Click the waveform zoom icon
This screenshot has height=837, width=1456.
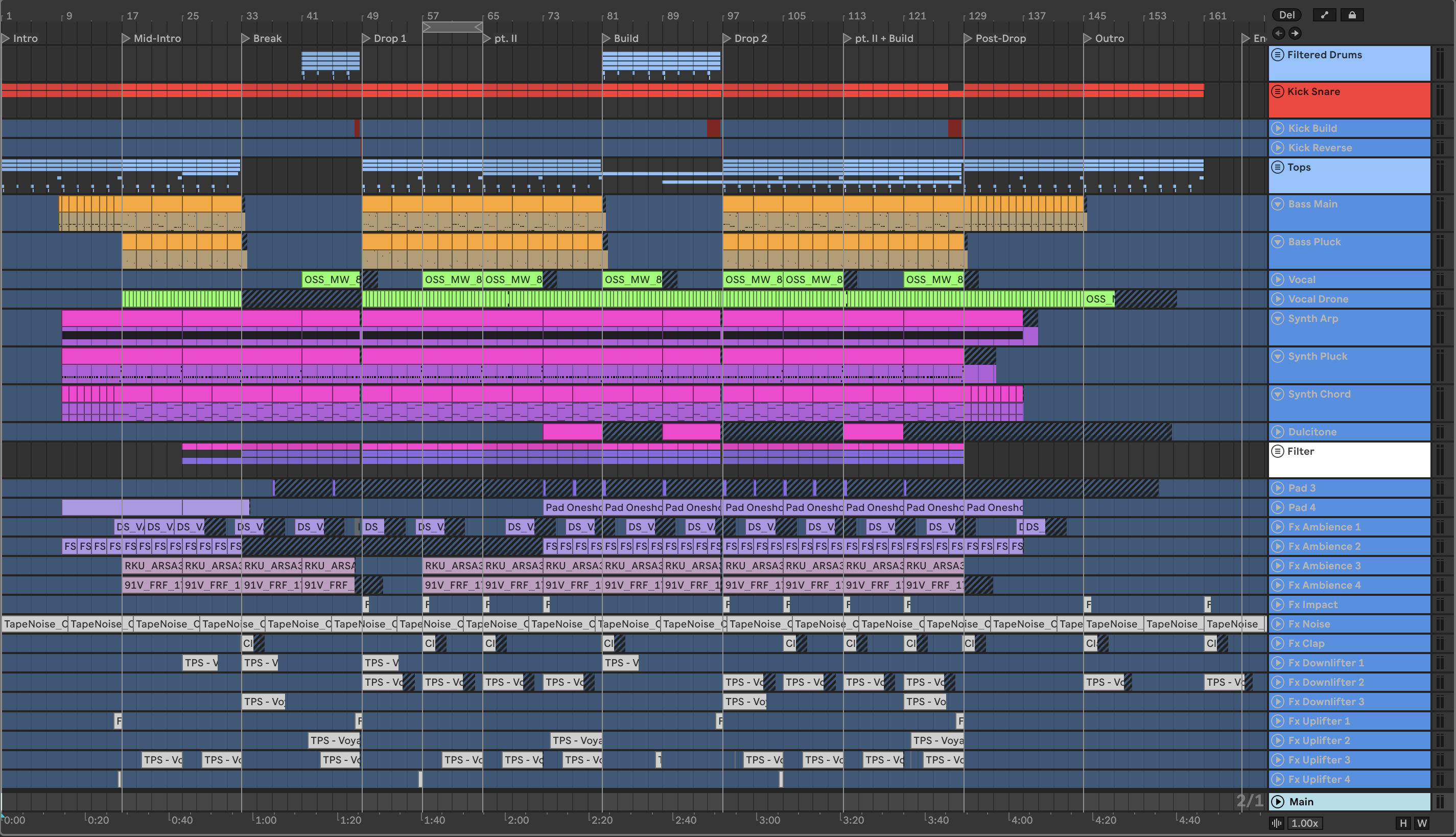[x=1277, y=823]
